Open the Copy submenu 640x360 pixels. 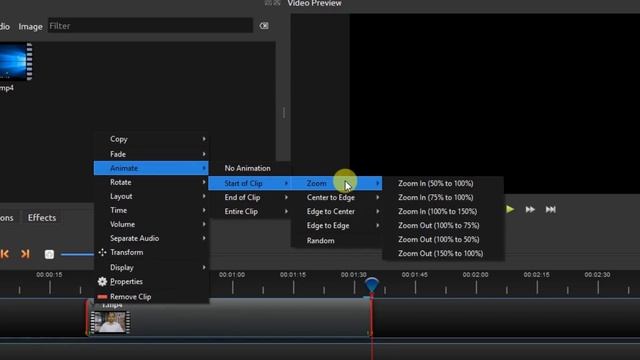click(x=151, y=139)
